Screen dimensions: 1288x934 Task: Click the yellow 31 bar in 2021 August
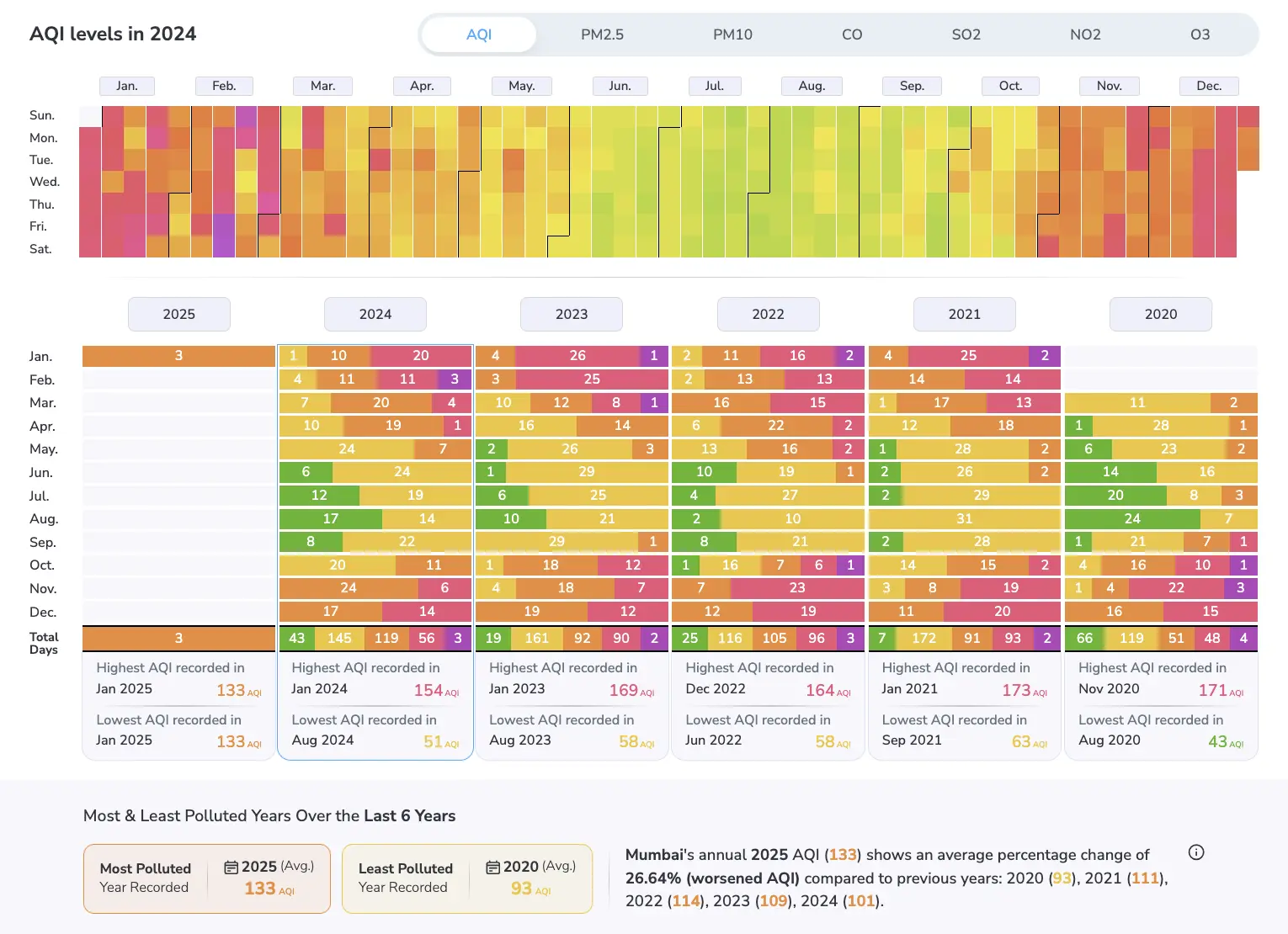pyautogui.click(x=964, y=519)
